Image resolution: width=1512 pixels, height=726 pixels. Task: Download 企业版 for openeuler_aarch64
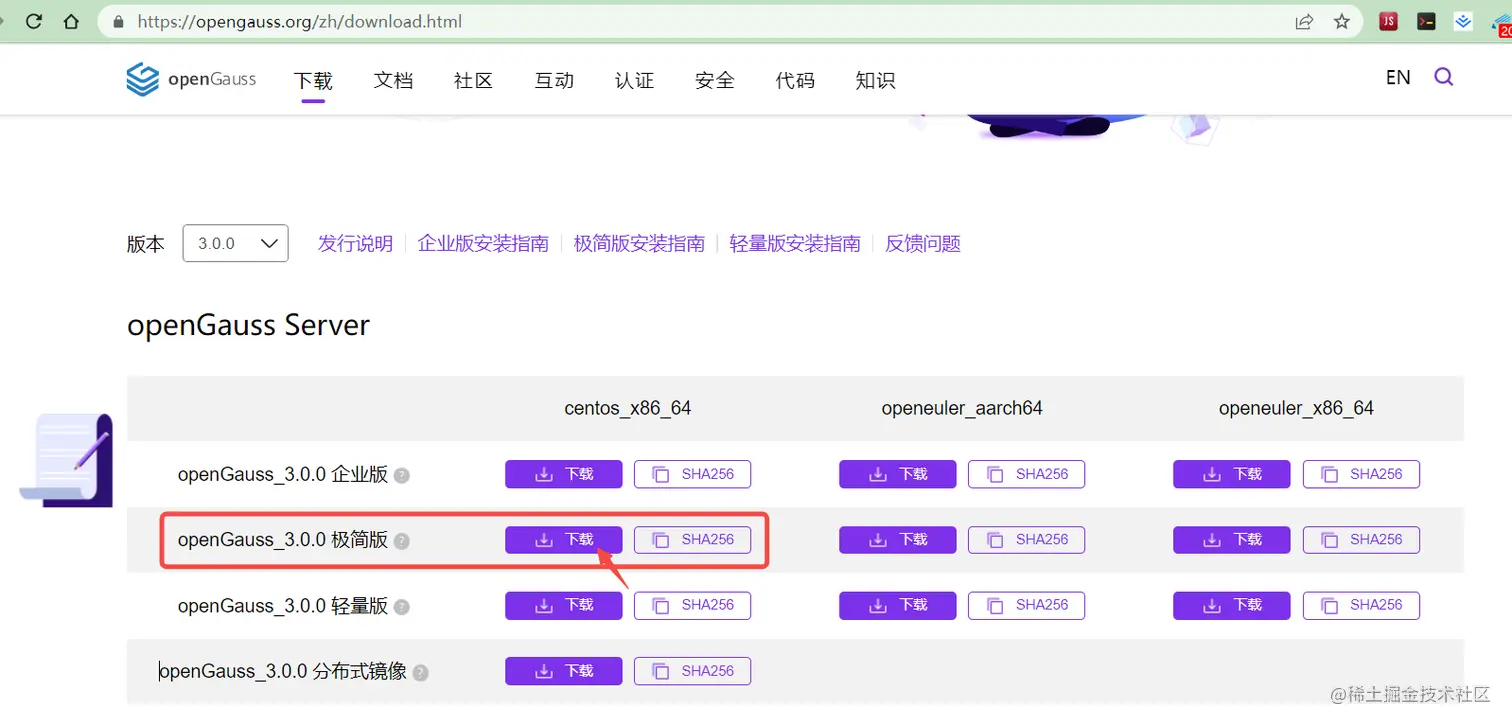coord(898,474)
